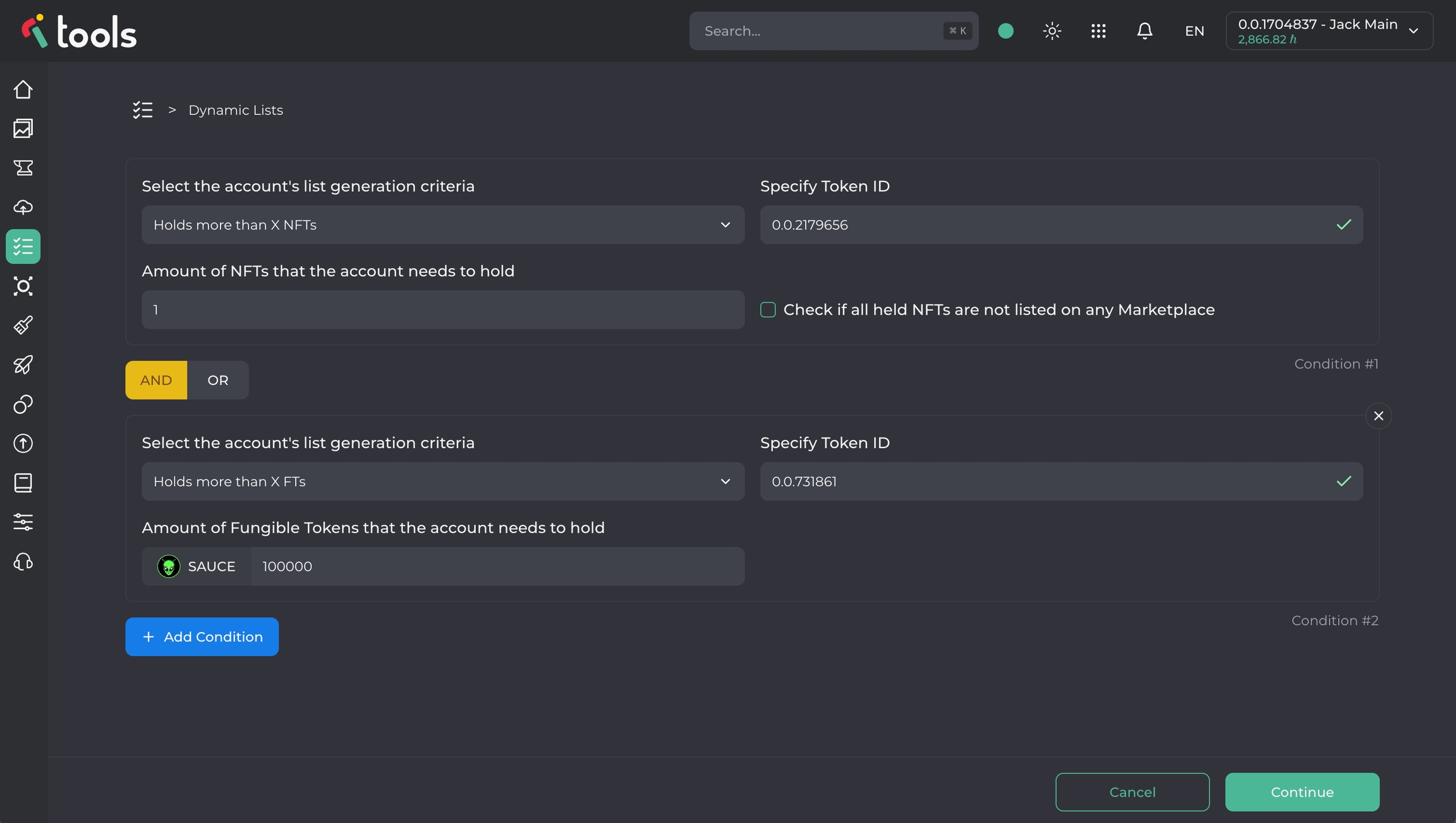Expand the Holds more than X NFTs dropdown

click(442, 225)
